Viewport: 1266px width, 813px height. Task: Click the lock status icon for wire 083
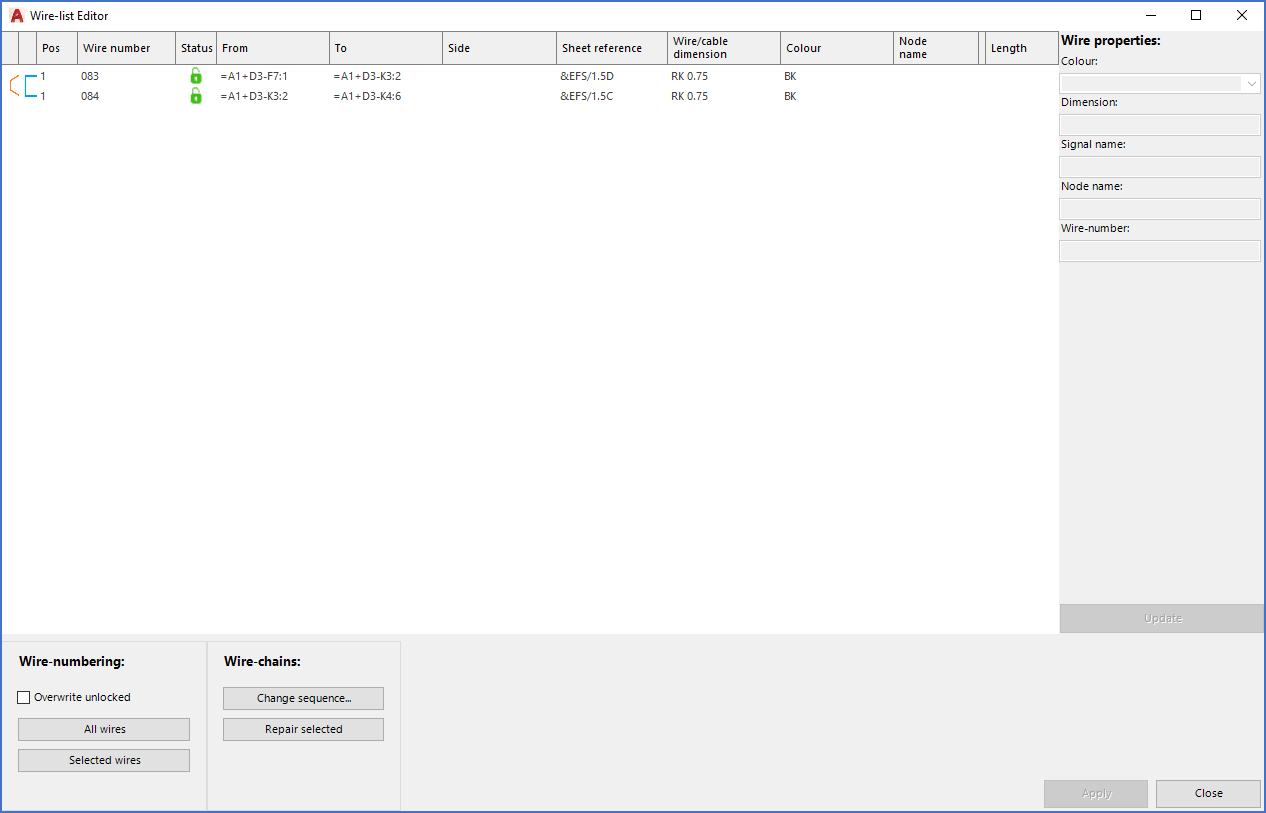pyautogui.click(x=196, y=76)
